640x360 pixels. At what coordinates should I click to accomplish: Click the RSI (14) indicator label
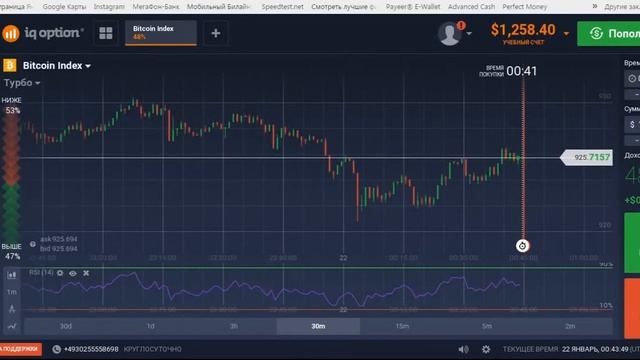point(41,272)
